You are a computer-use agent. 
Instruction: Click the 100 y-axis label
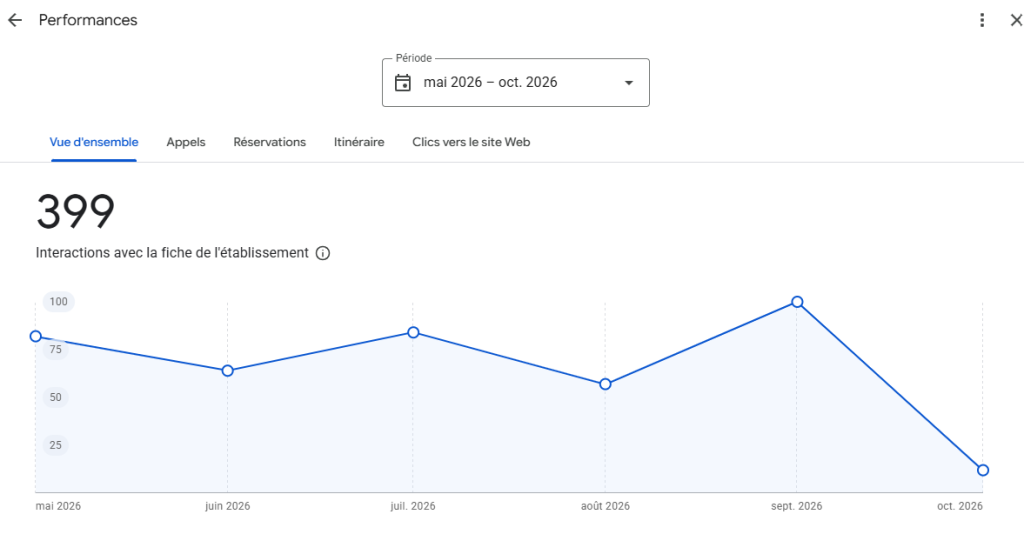click(59, 302)
